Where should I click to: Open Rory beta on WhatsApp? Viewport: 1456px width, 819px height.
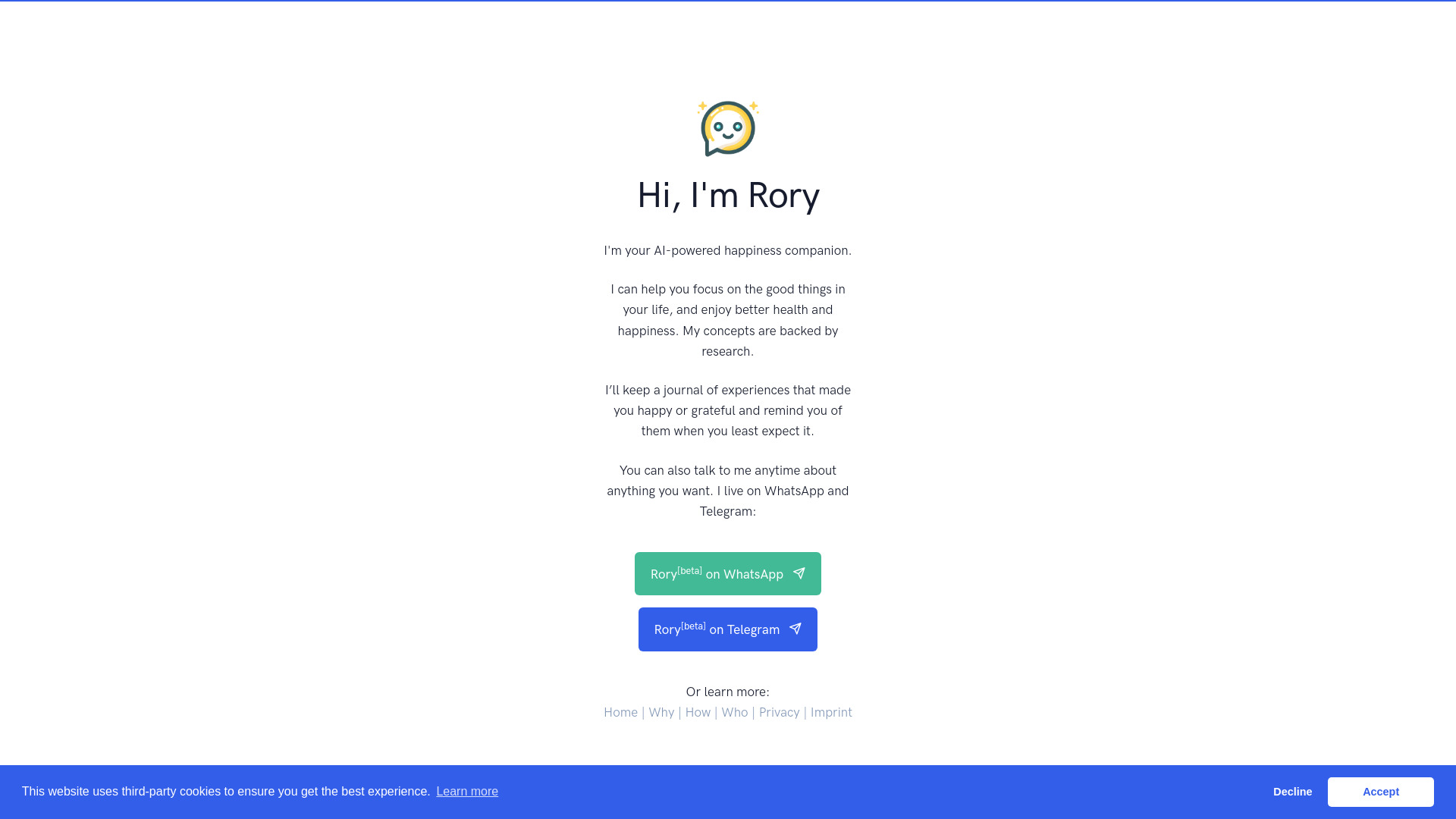coord(728,574)
